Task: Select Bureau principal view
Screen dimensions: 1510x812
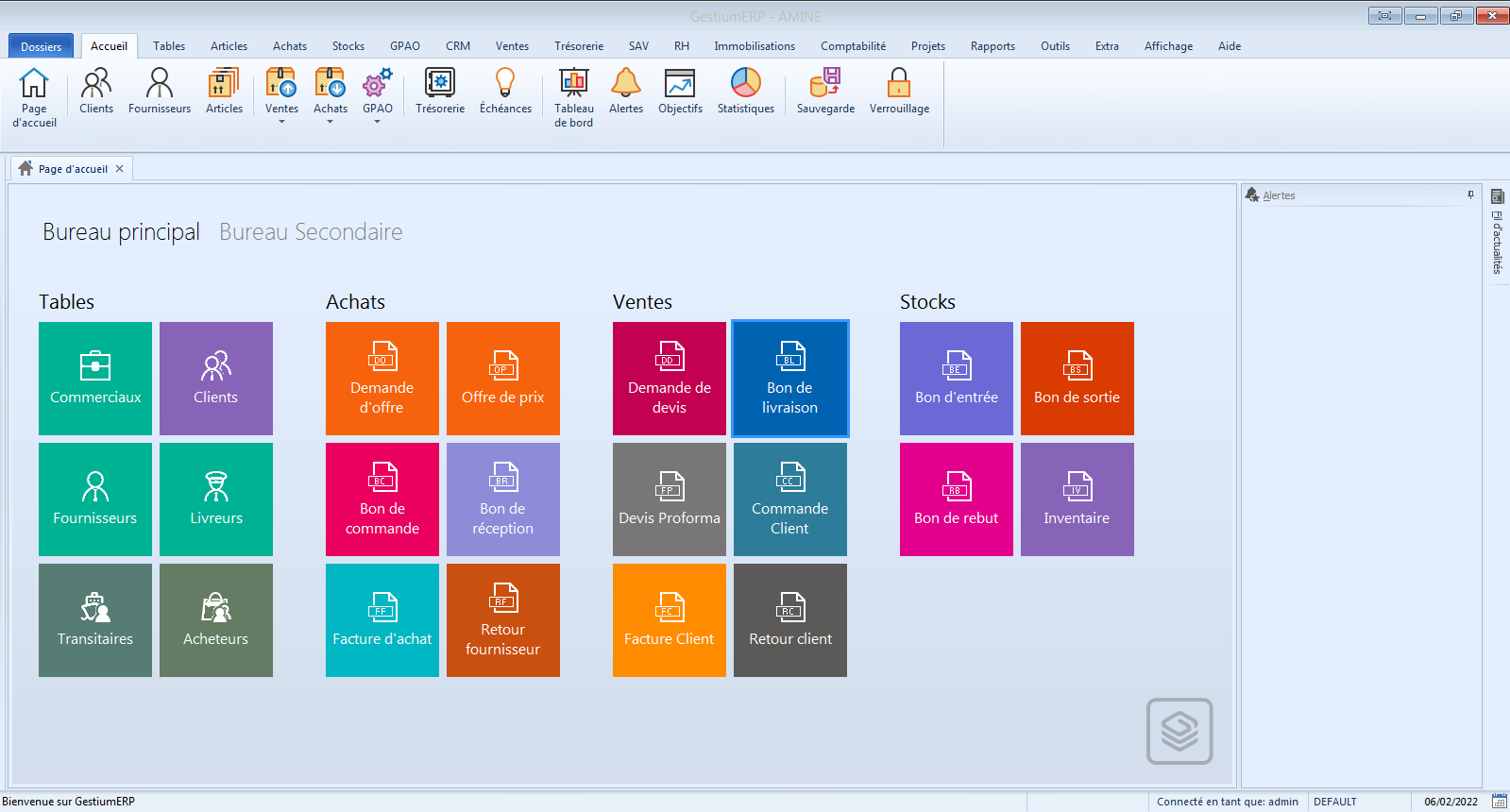Action: click(x=121, y=232)
